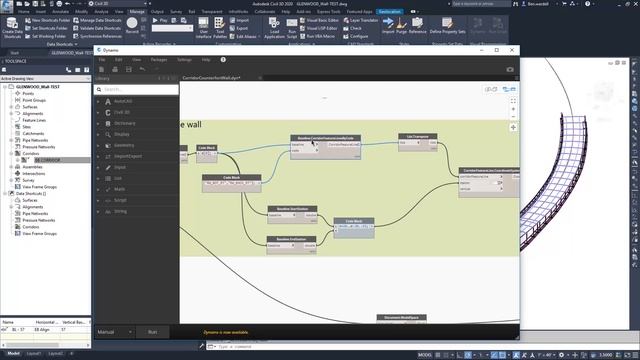This screenshot has height=360, width=640.
Task: Open the action macro name dropdown
Action: click(172, 28)
